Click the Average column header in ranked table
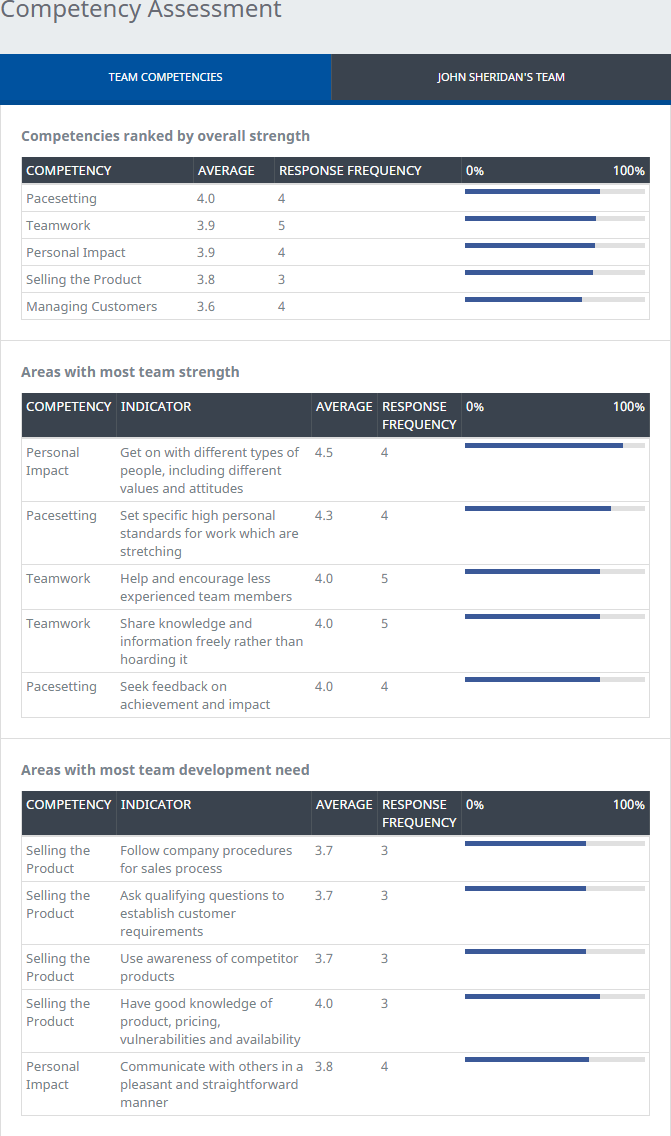 tap(225, 171)
